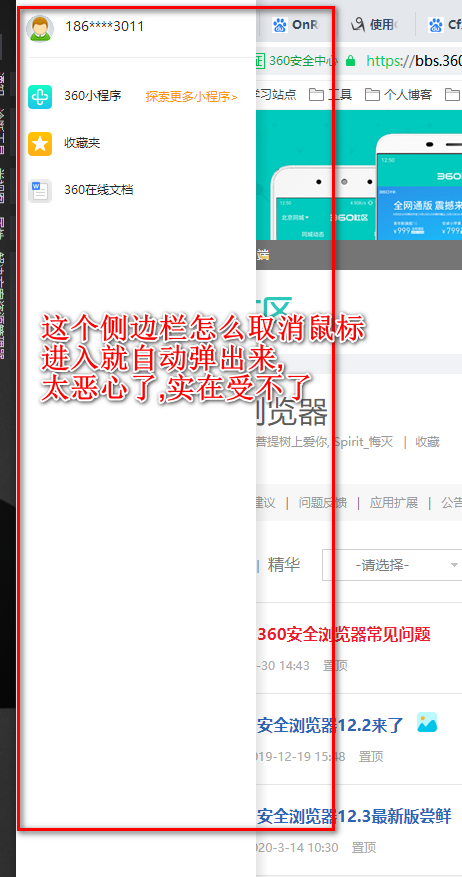Viewport: 462px width, 877px height.
Task: Open 探索更多小程序 link
Action: 191,97
